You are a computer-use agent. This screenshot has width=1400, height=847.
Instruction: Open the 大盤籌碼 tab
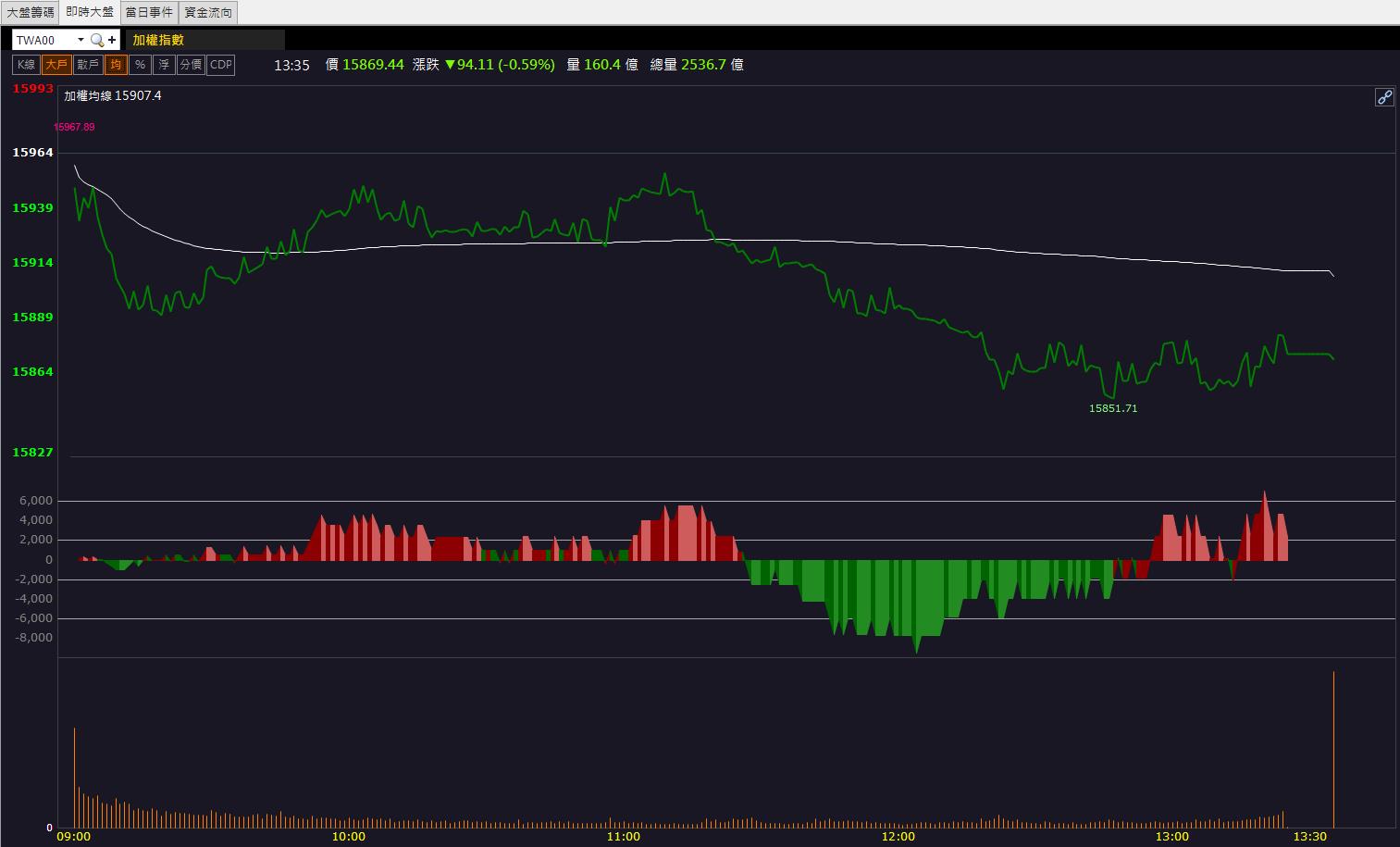[31, 12]
